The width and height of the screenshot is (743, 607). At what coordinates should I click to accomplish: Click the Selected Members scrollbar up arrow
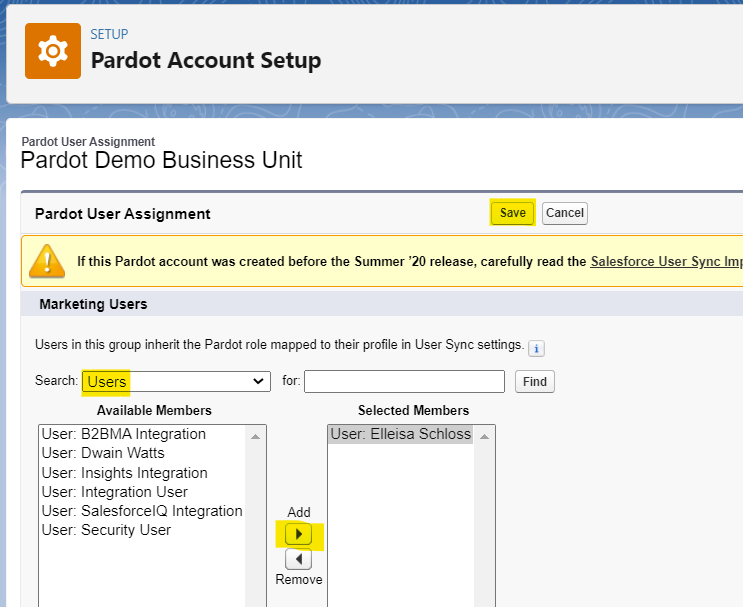pos(484,436)
